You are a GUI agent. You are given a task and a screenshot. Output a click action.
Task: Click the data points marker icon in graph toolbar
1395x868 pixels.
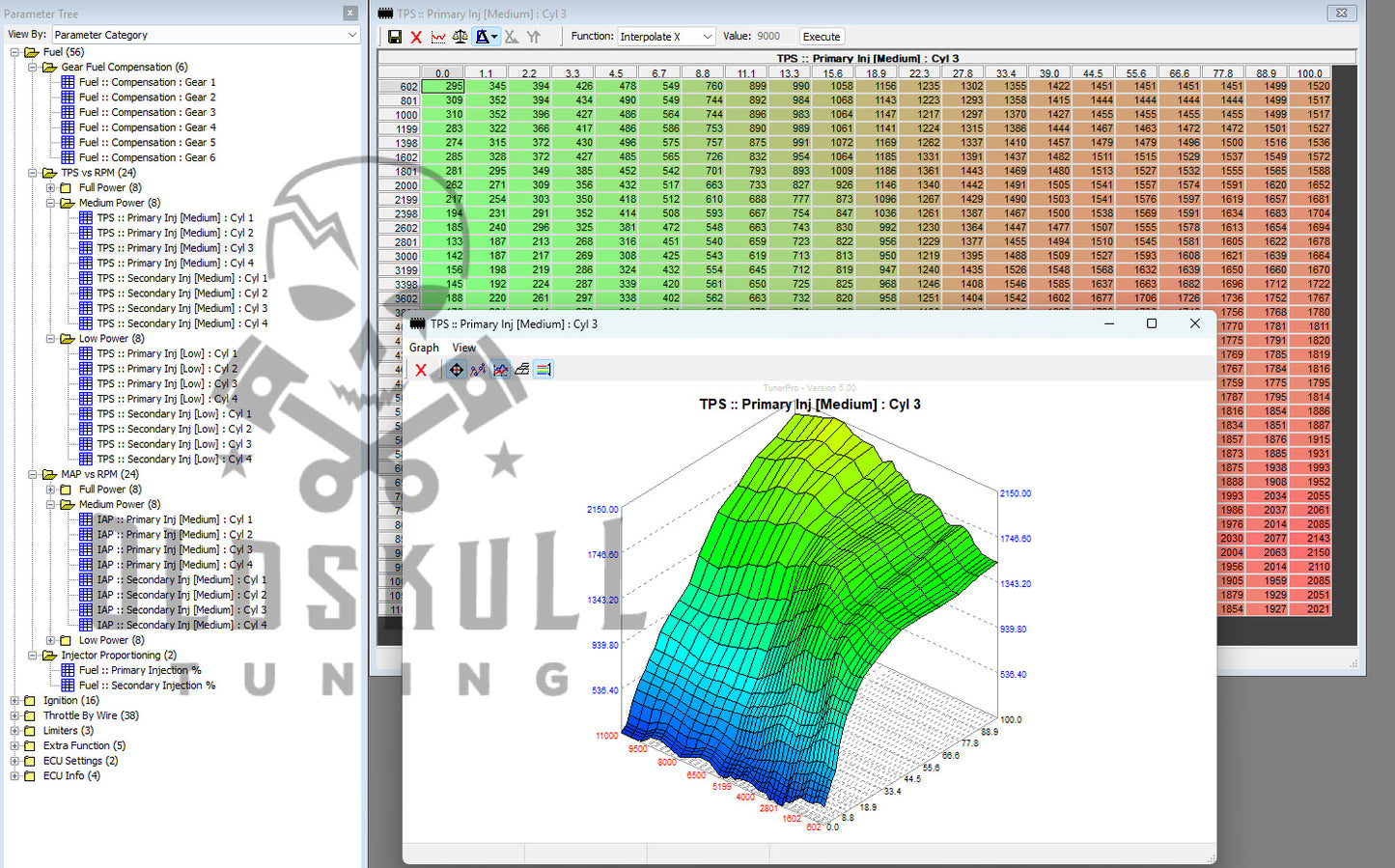point(478,370)
